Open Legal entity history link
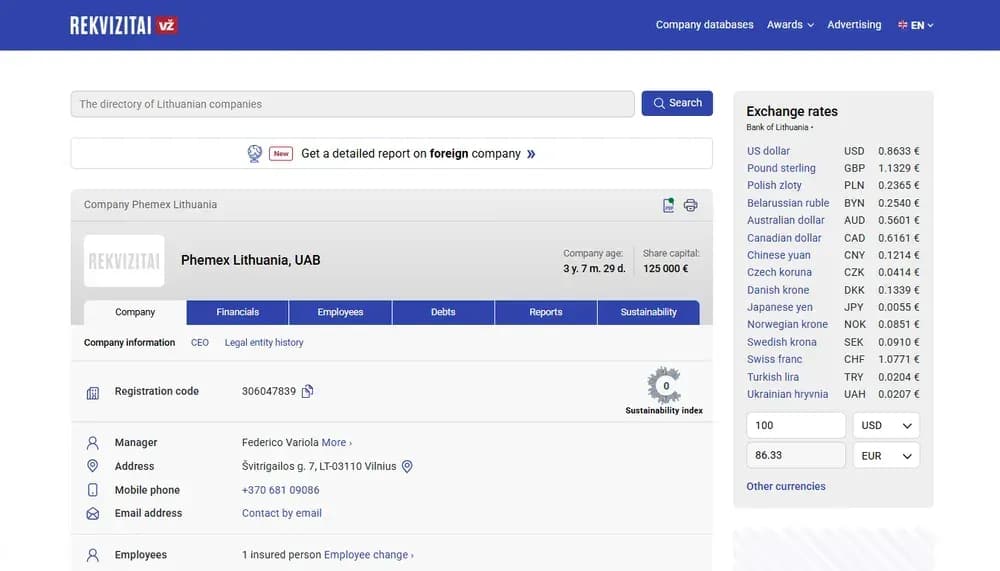 click(264, 343)
